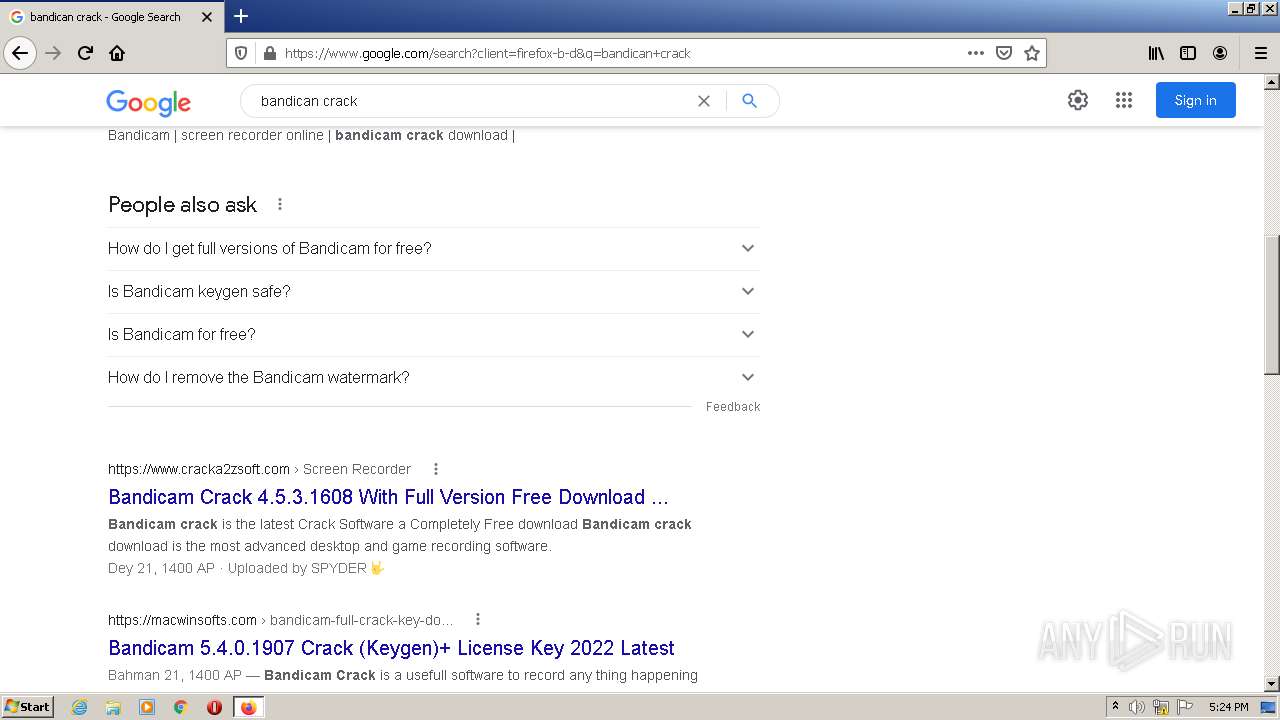Click the macwinsofts.com URL text
This screenshot has width=1280, height=720.
(x=182, y=620)
